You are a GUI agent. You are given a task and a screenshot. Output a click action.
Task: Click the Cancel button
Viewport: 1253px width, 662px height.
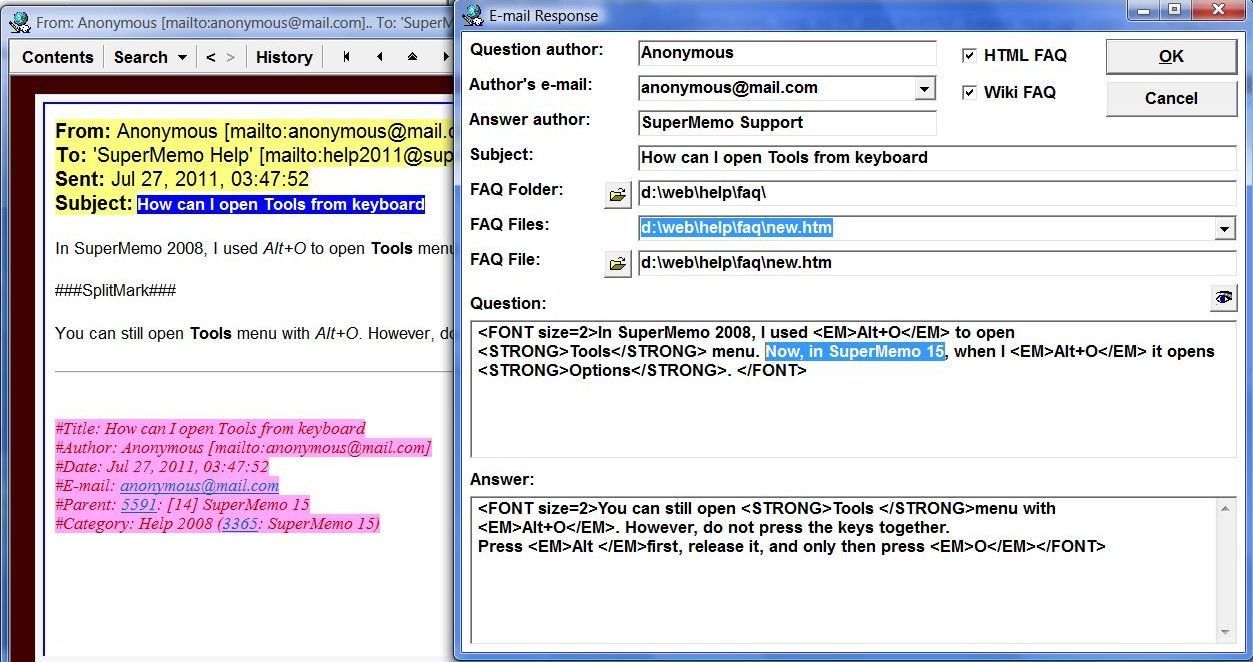(1170, 98)
